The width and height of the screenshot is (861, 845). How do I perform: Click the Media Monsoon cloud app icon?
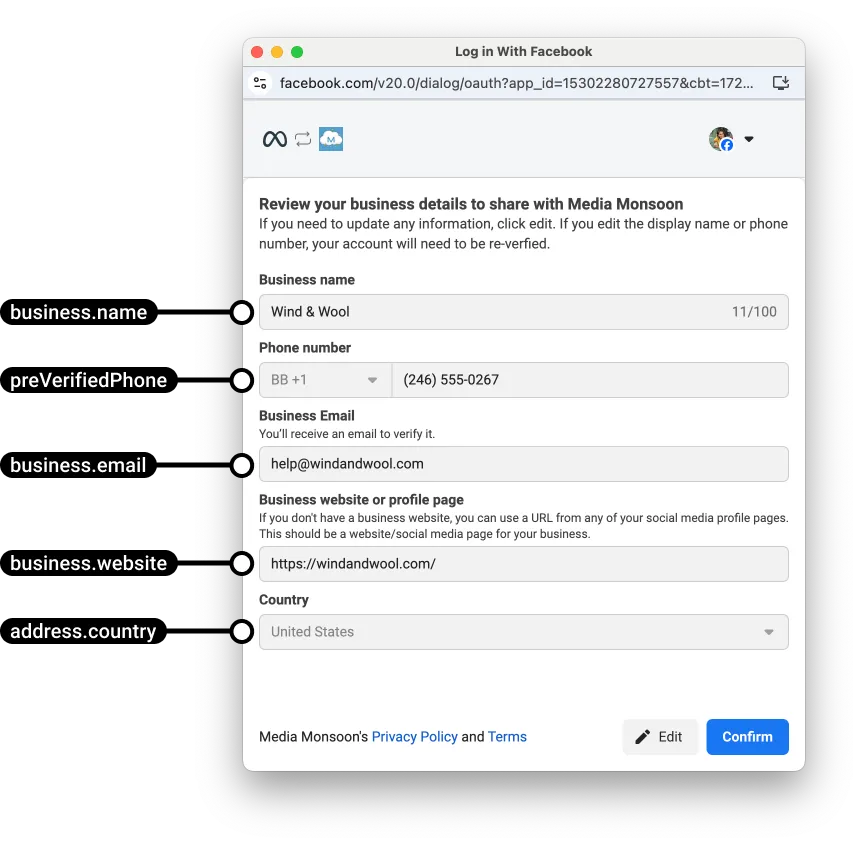point(331,140)
